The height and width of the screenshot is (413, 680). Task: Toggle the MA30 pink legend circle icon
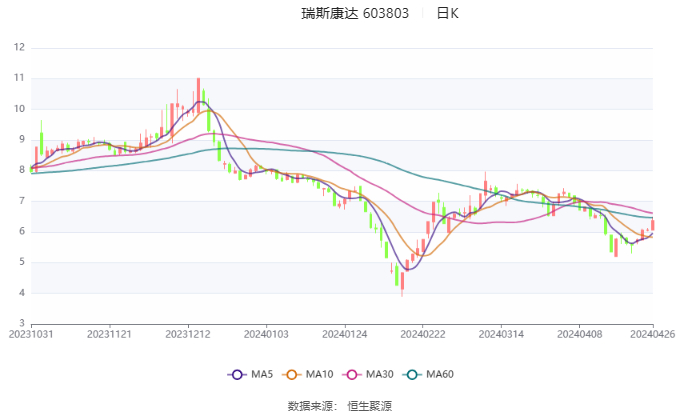(352, 374)
